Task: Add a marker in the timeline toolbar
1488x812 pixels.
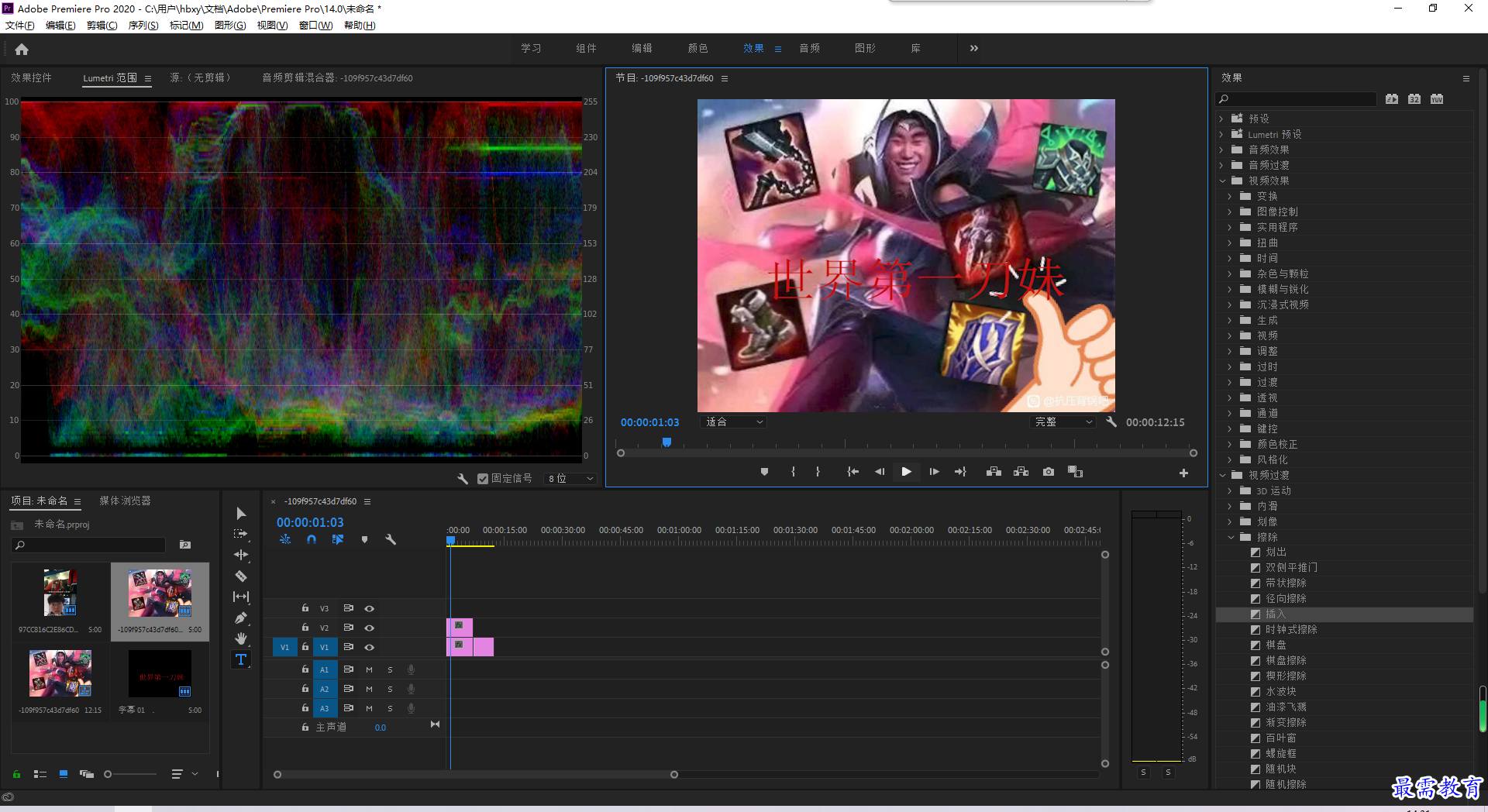Action: pyautogui.click(x=364, y=539)
